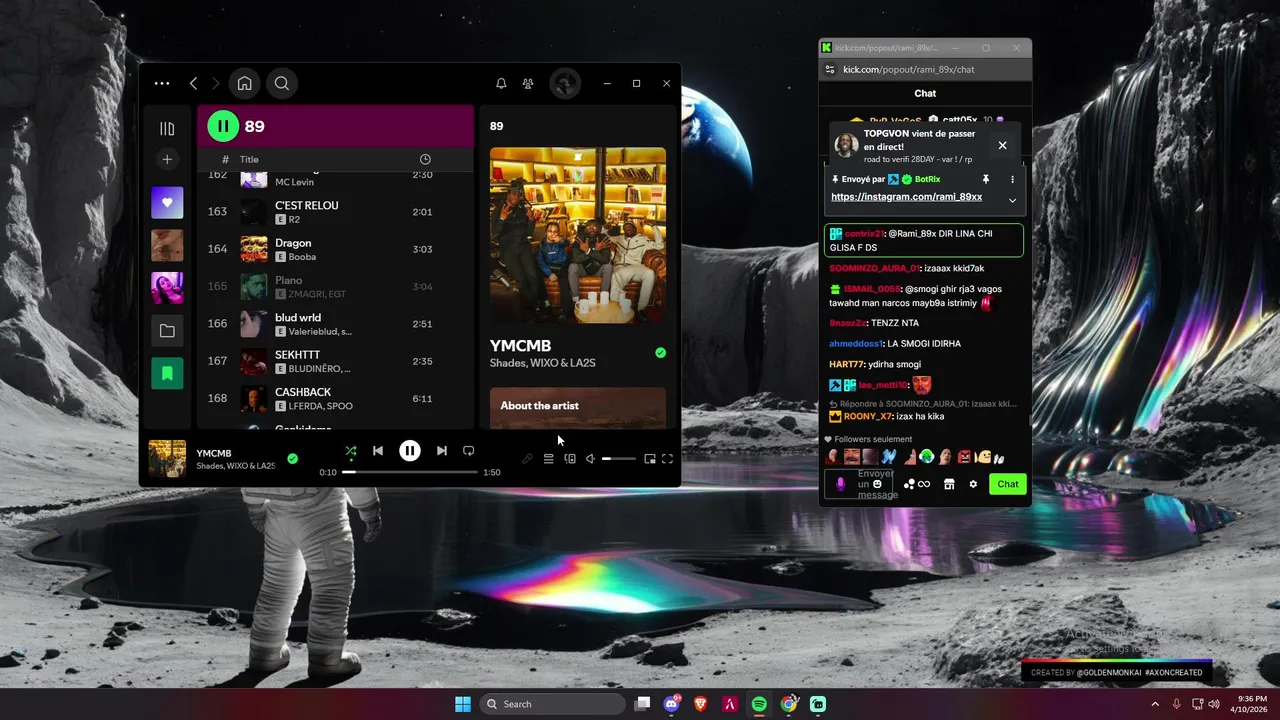The height and width of the screenshot is (720, 1280).
Task: Click Kick popout address bar URL
Action: 908,69
